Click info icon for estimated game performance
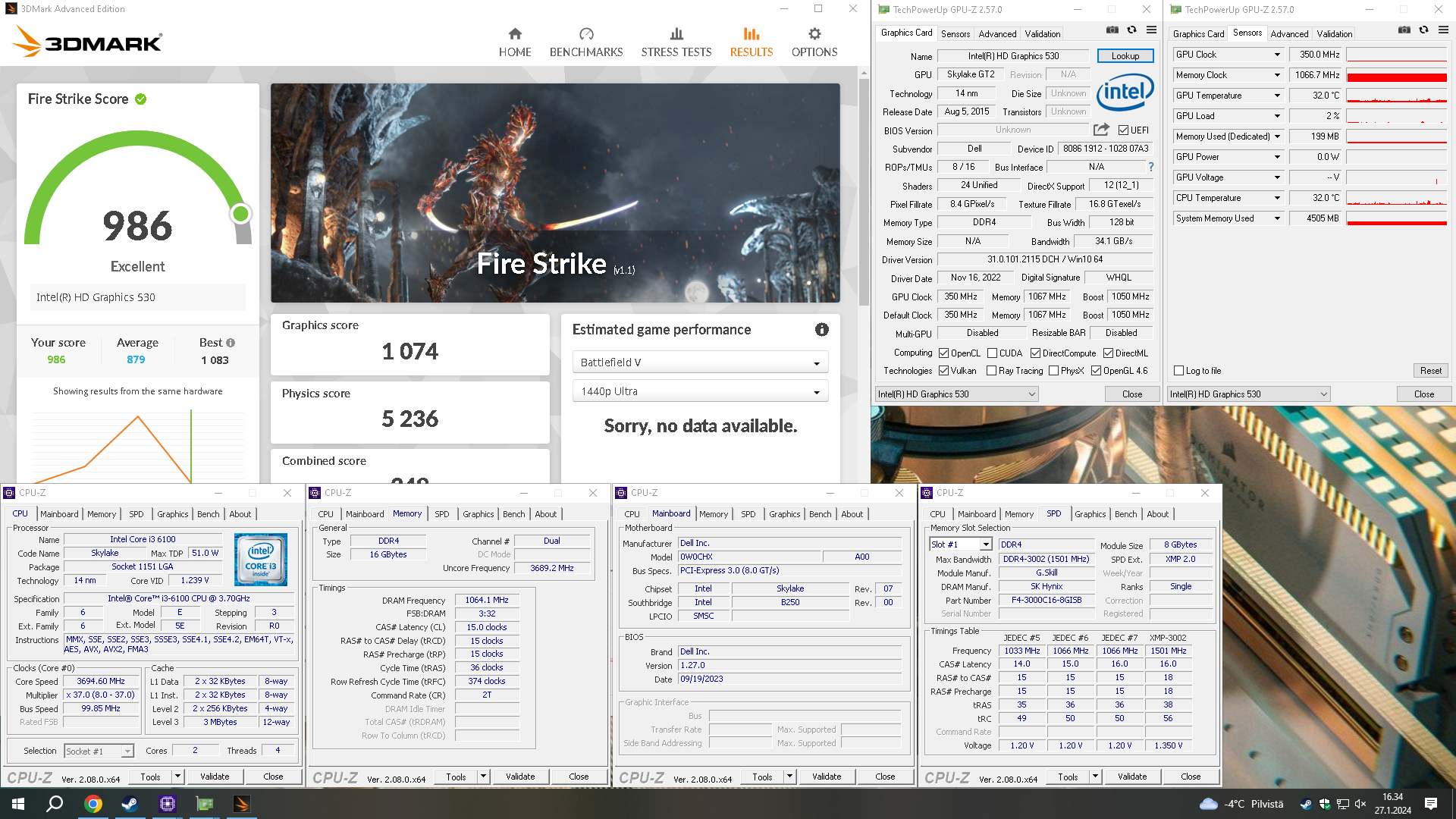This screenshot has width=1456, height=819. pyautogui.click(x=822, y=329)
